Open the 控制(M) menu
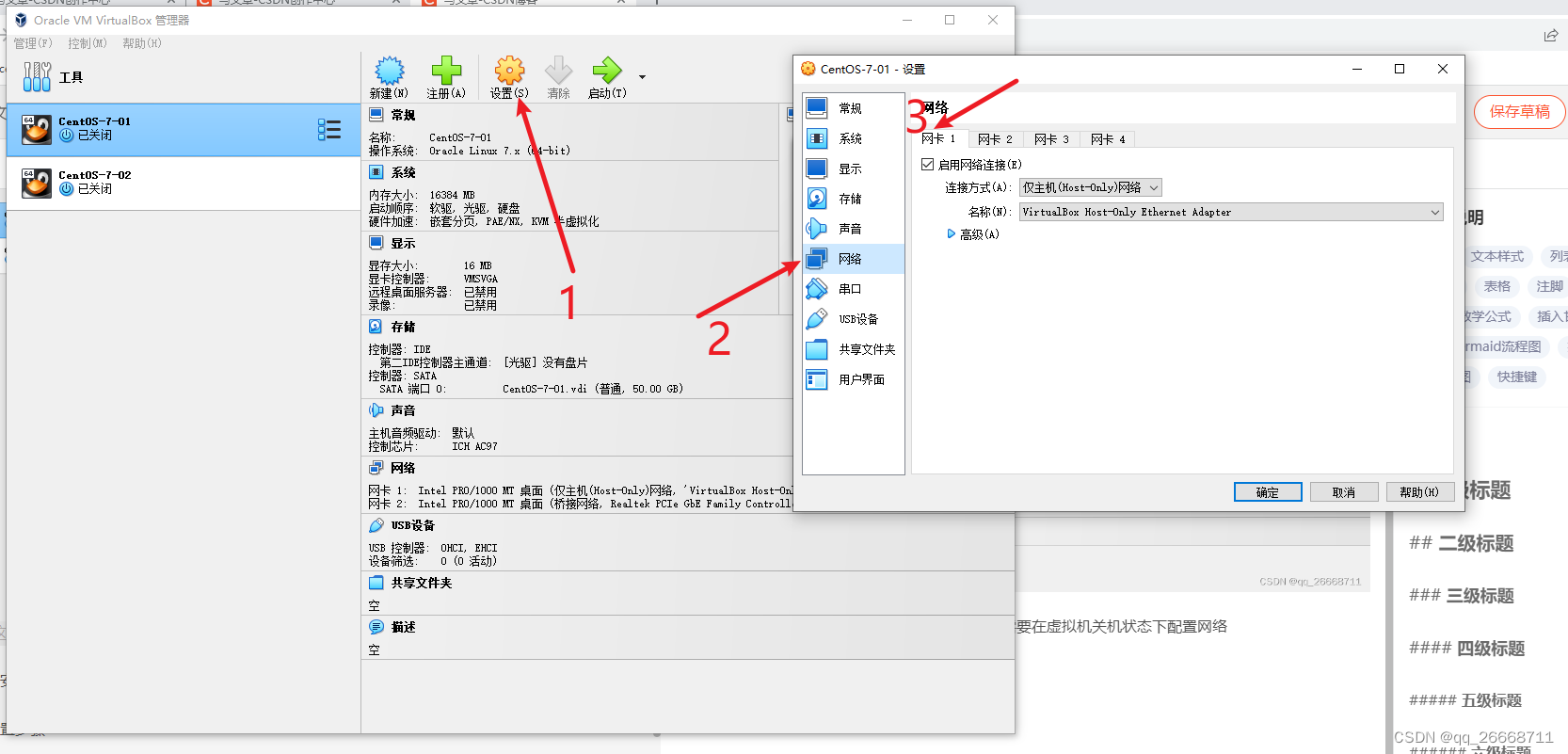The height and width of the screenshot is (754, 1568). click(x=88, y=43)
